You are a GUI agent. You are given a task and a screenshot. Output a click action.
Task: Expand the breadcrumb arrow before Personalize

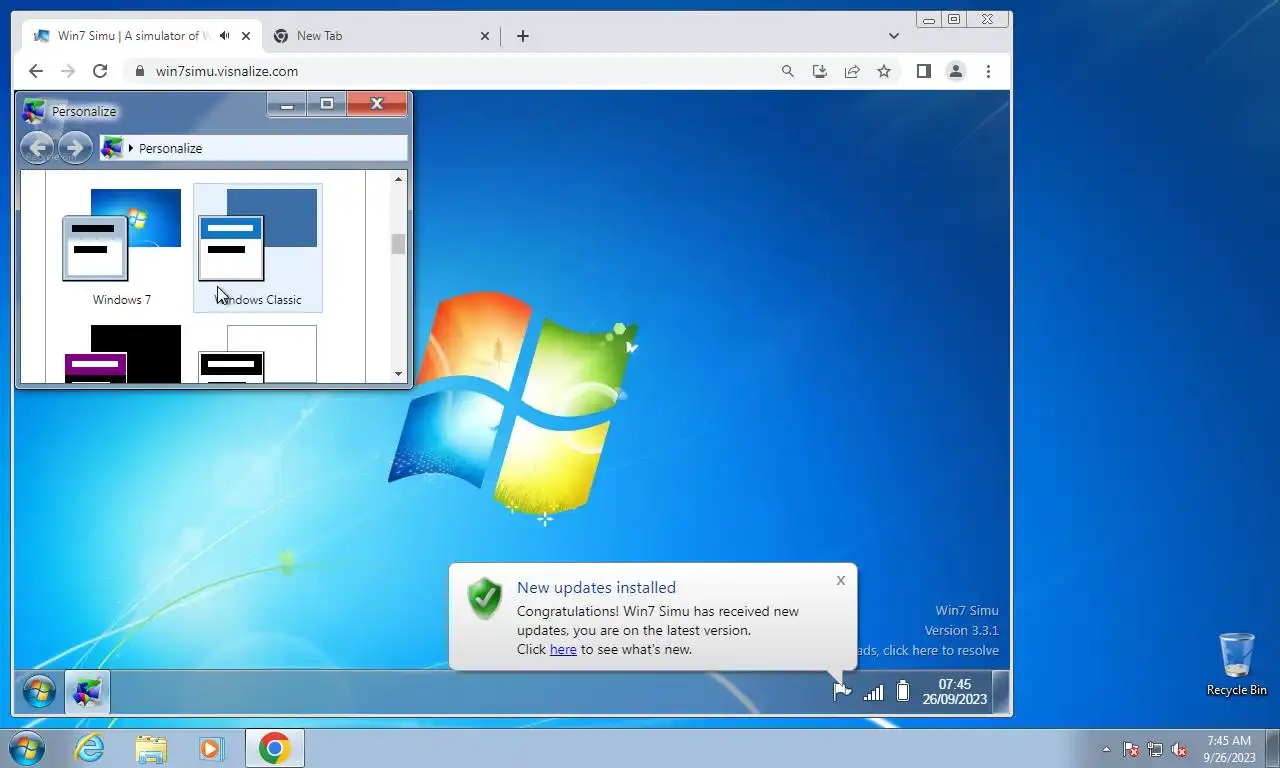click(131, 148)
